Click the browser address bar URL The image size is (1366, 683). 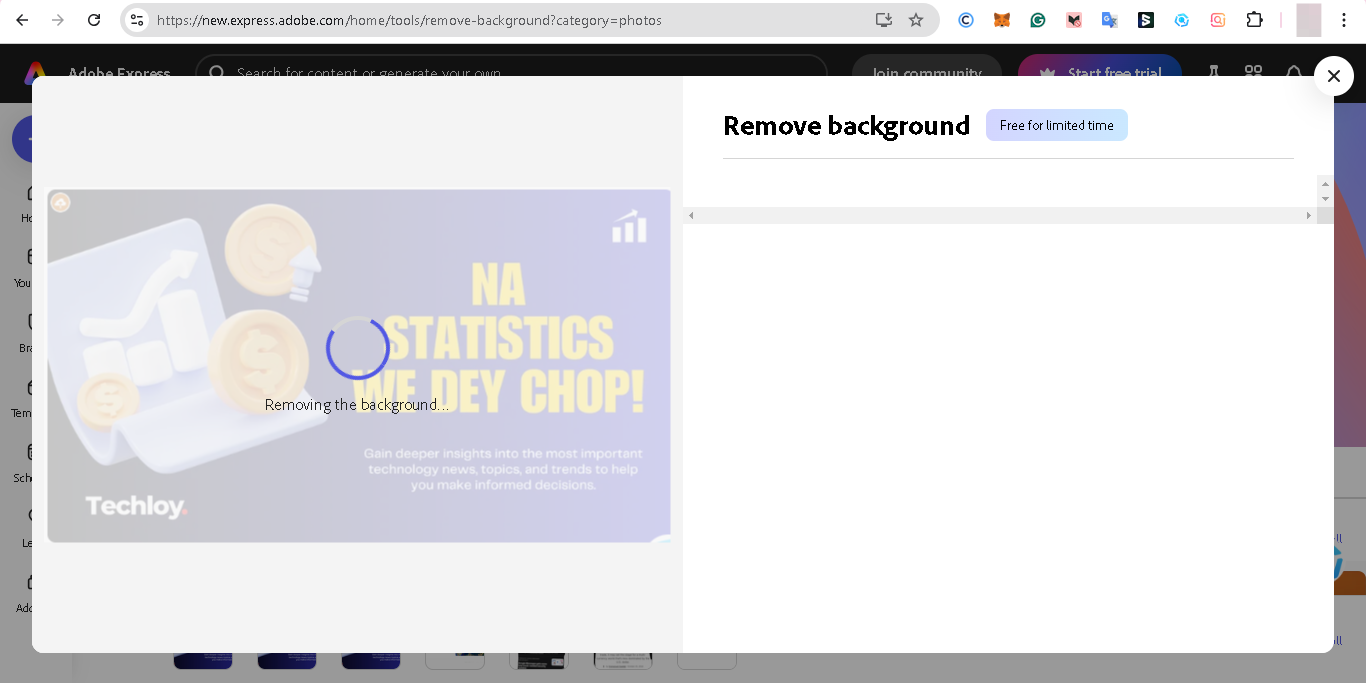coord(410,20)
